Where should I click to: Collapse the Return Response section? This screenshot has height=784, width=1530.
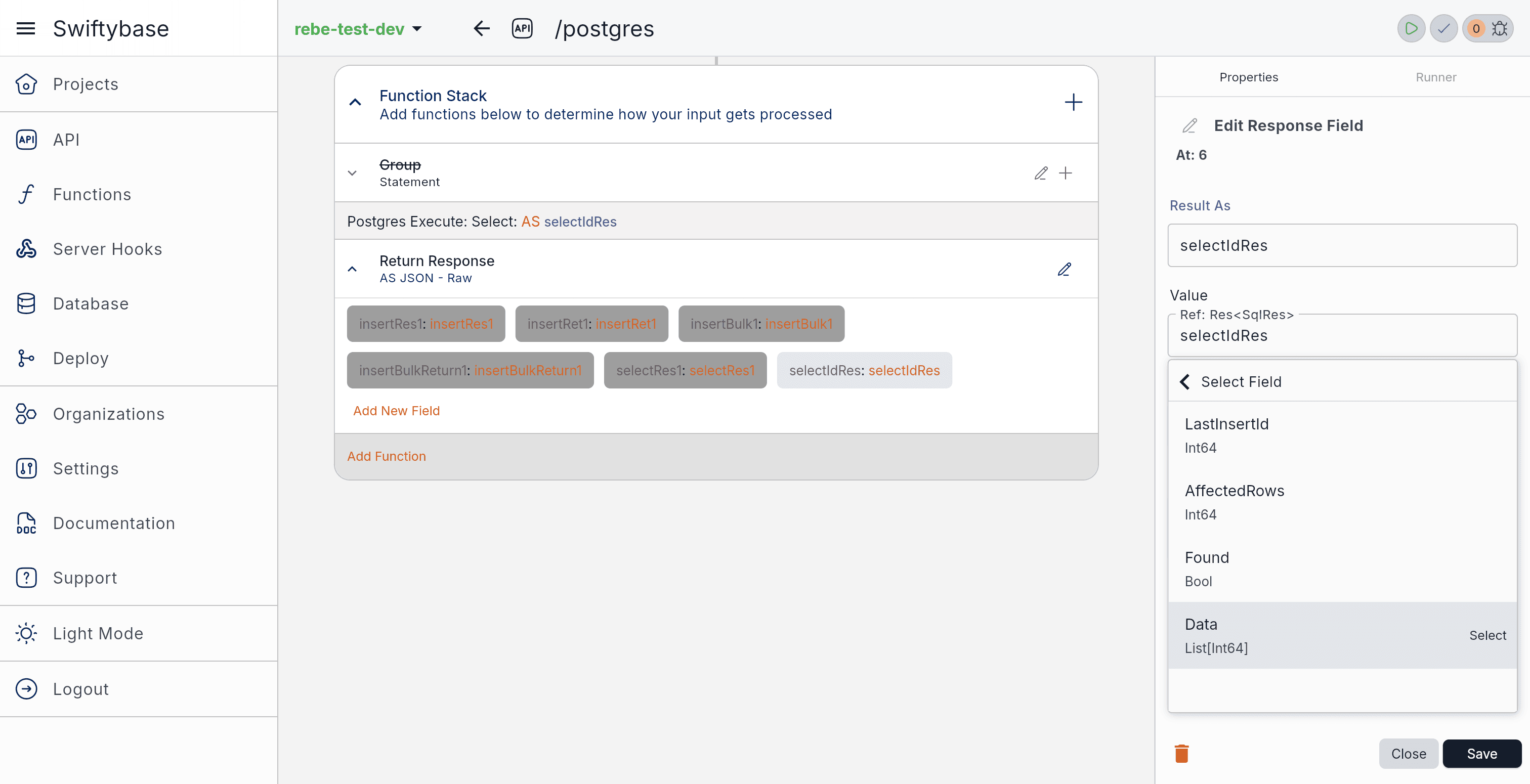pyautogui.click(x=352, y=269)
